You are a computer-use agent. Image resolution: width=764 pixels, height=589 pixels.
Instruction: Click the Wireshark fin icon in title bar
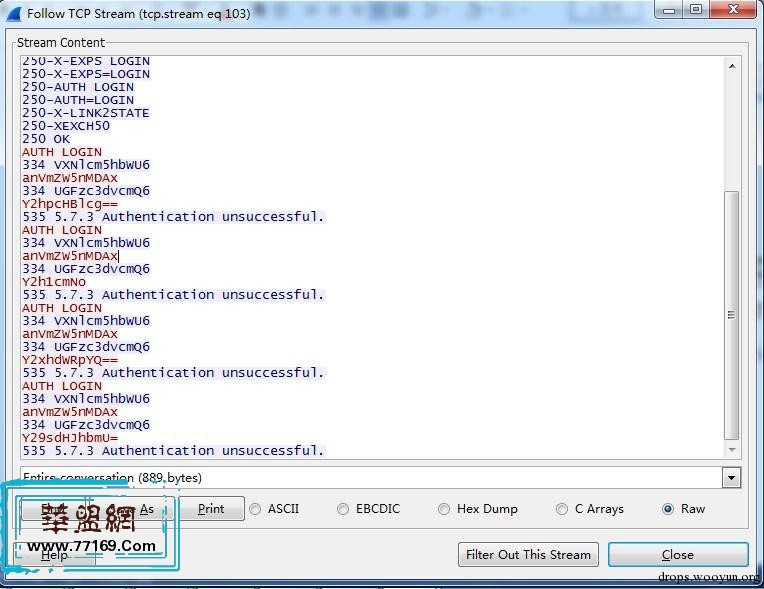[x=13, y=13]
